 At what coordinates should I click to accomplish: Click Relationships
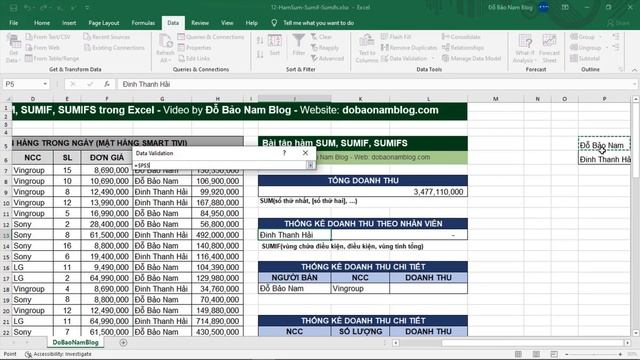pos(463,48)
